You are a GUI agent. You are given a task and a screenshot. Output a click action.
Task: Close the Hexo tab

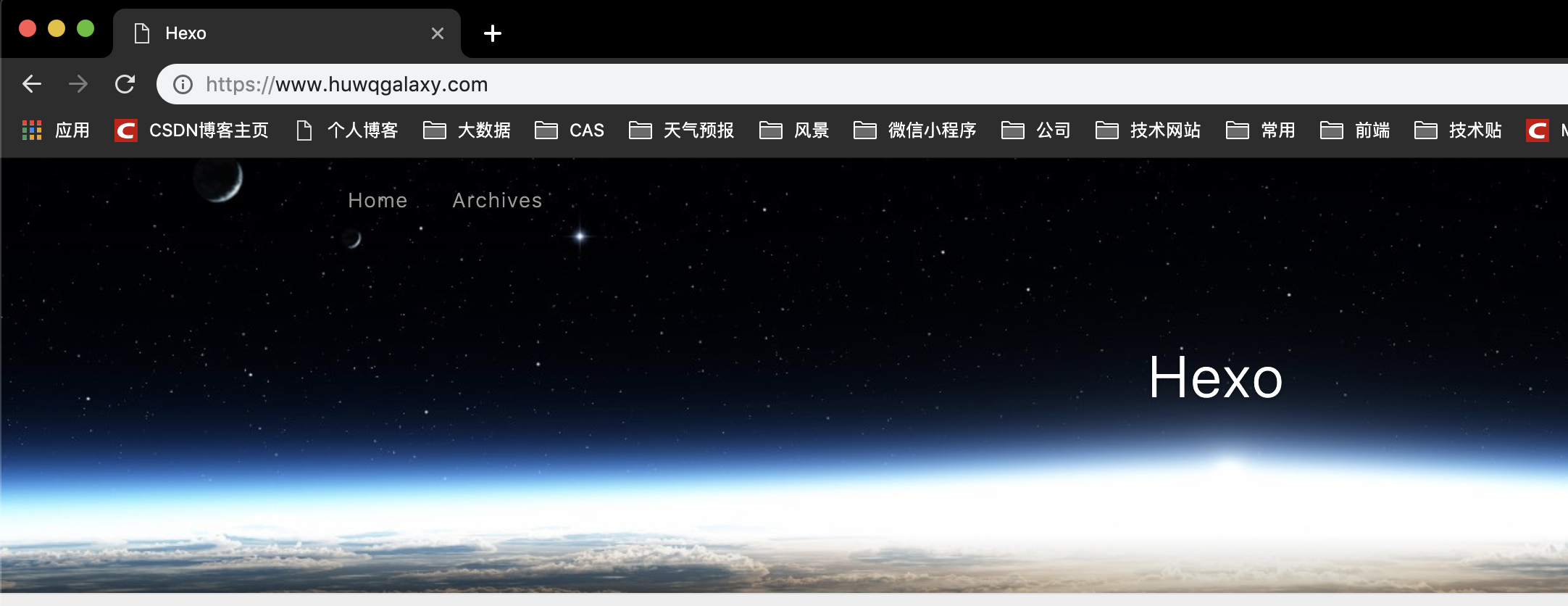click(x=438, y=33)
